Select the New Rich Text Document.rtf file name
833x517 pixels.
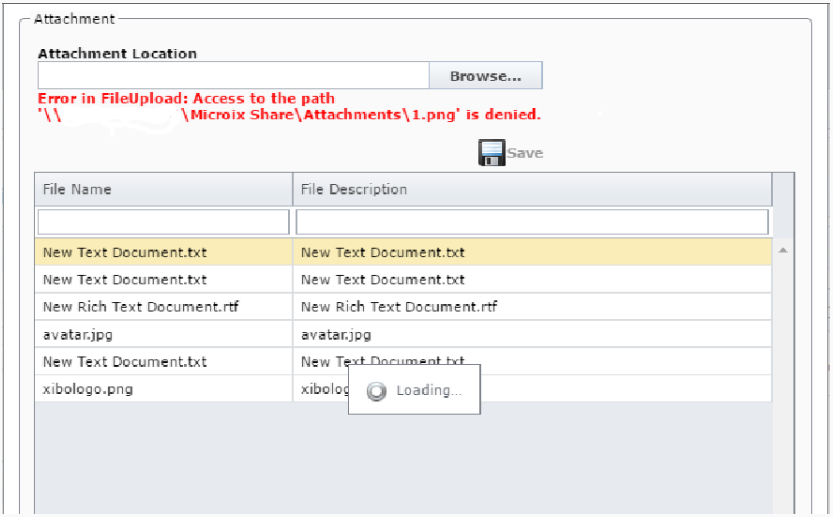(x=140, y=307)
